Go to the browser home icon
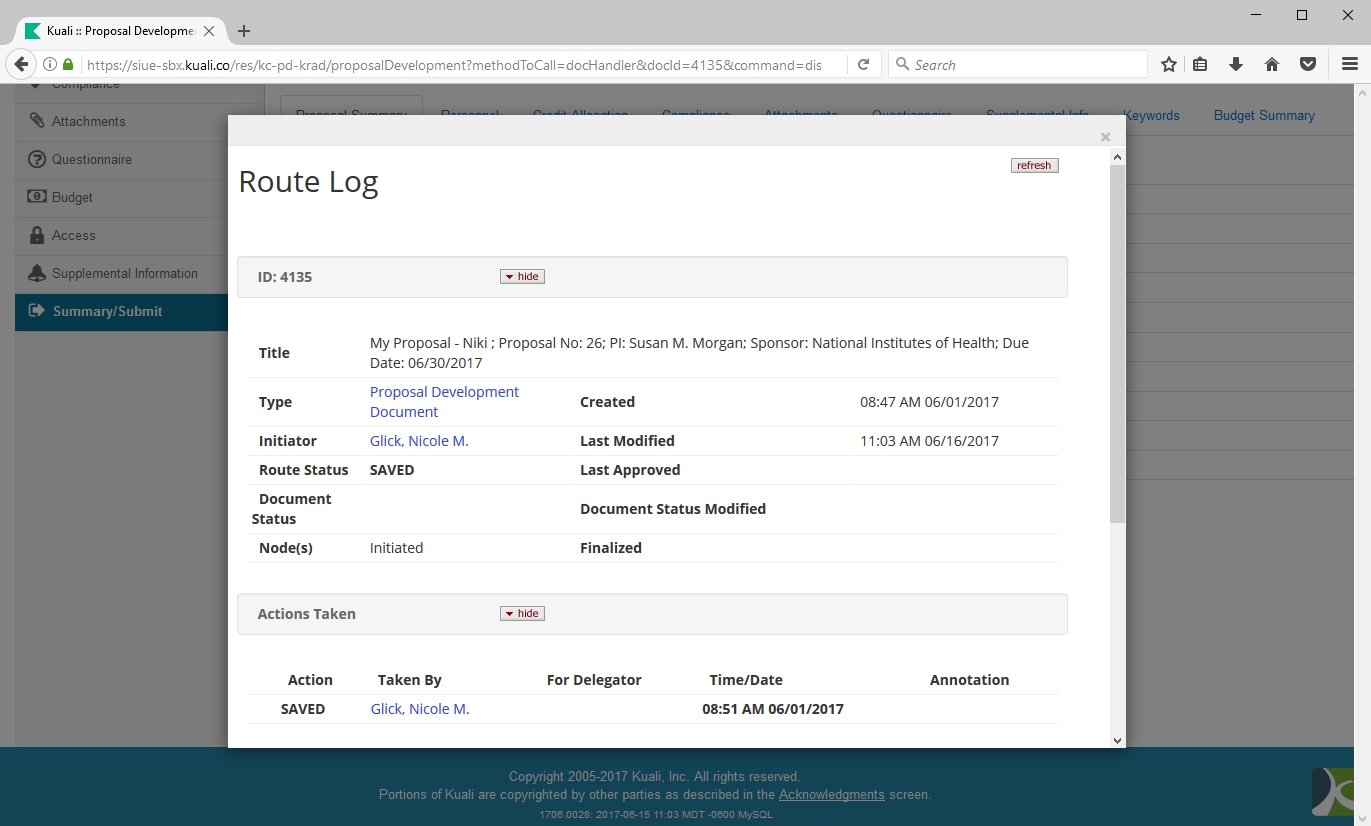Viewport: 1371px width, 826px height. pyautogui.click(x=1272, y=65)
